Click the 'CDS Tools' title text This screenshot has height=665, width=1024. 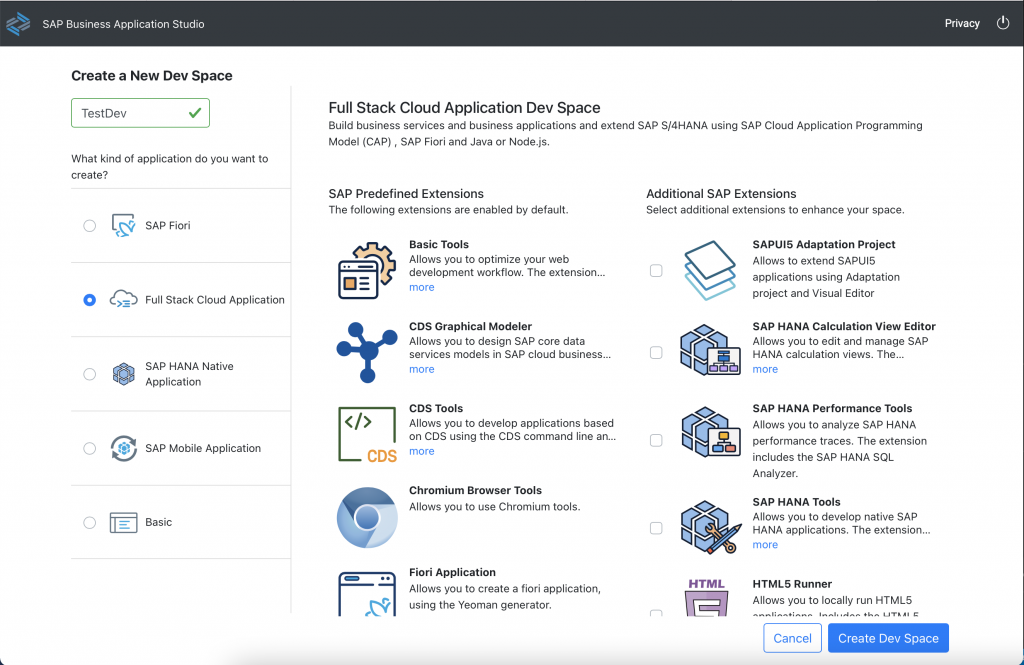pos(436,408)
